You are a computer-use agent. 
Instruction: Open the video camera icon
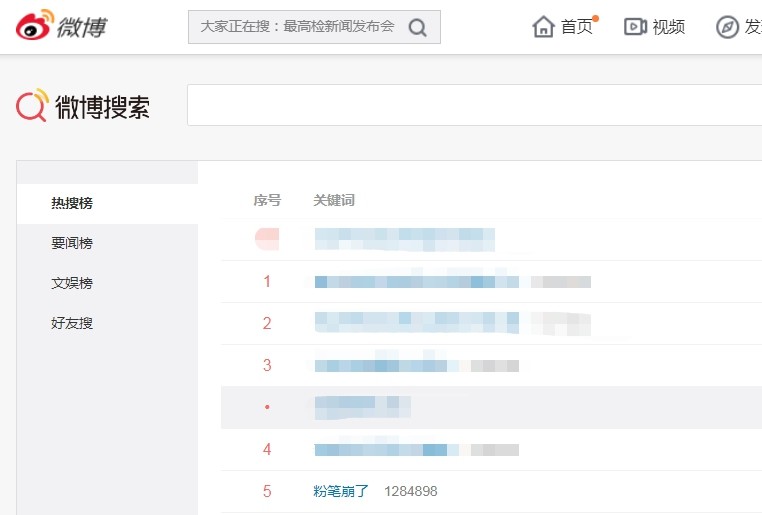635,27
